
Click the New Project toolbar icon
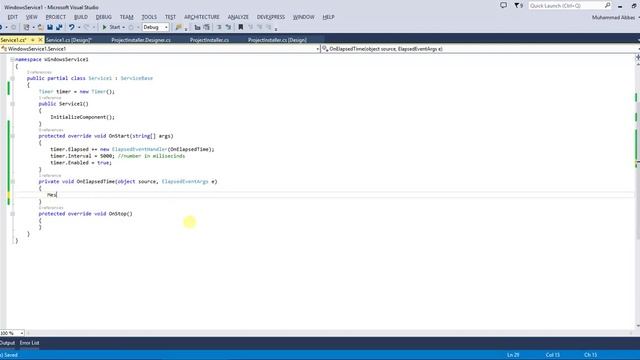pos(27,27)
